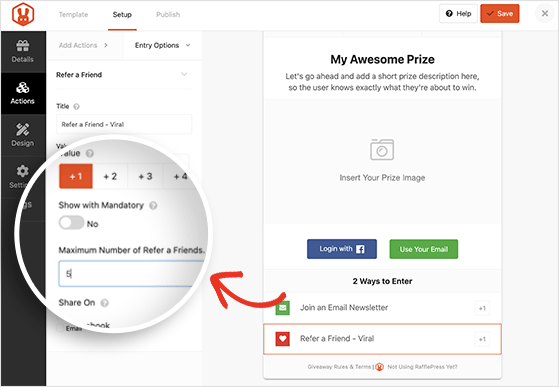Switch to the Setup tab
The width and height of the screenshot is (559, 387).
tap(122, 15)
